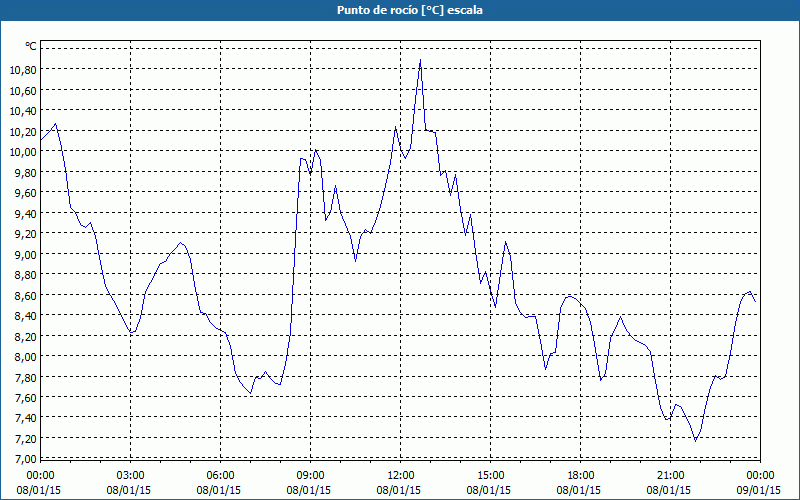Select the '09:00' time label
The image size is (800, 500).
click(310, 476)
